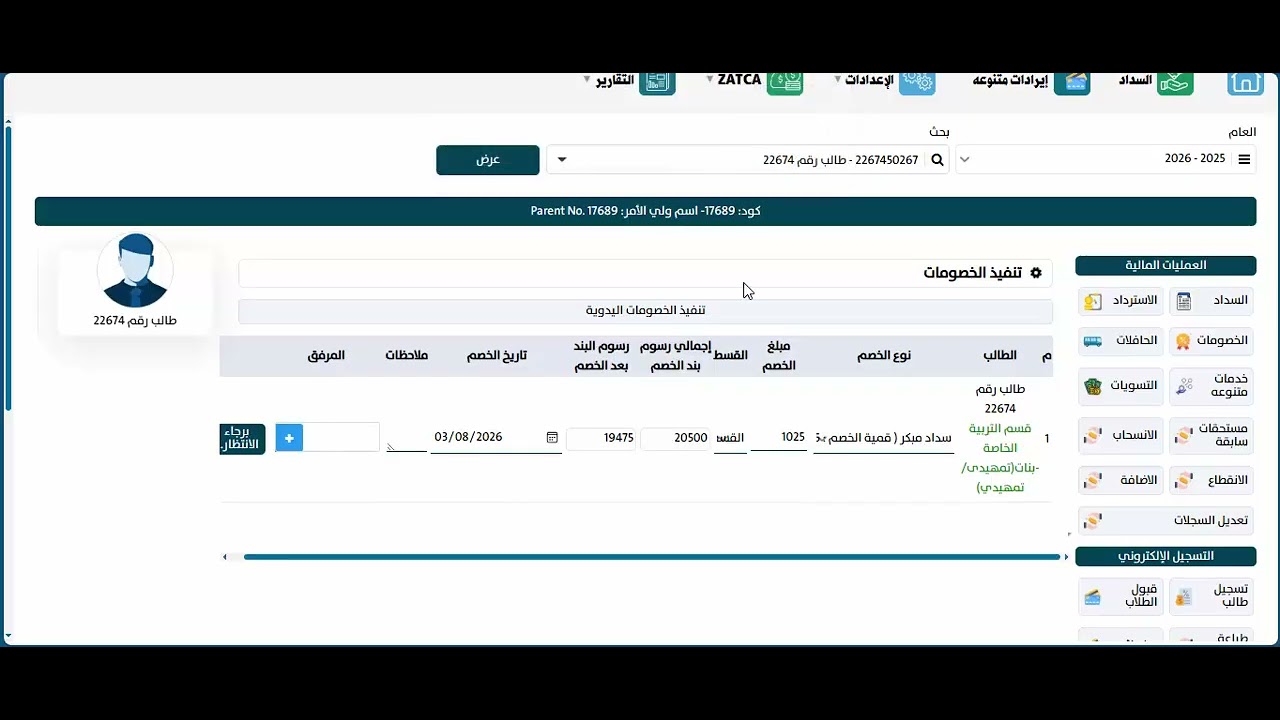
Task: Open السداد menu label in top navigation
Action: pos(1135,80)
